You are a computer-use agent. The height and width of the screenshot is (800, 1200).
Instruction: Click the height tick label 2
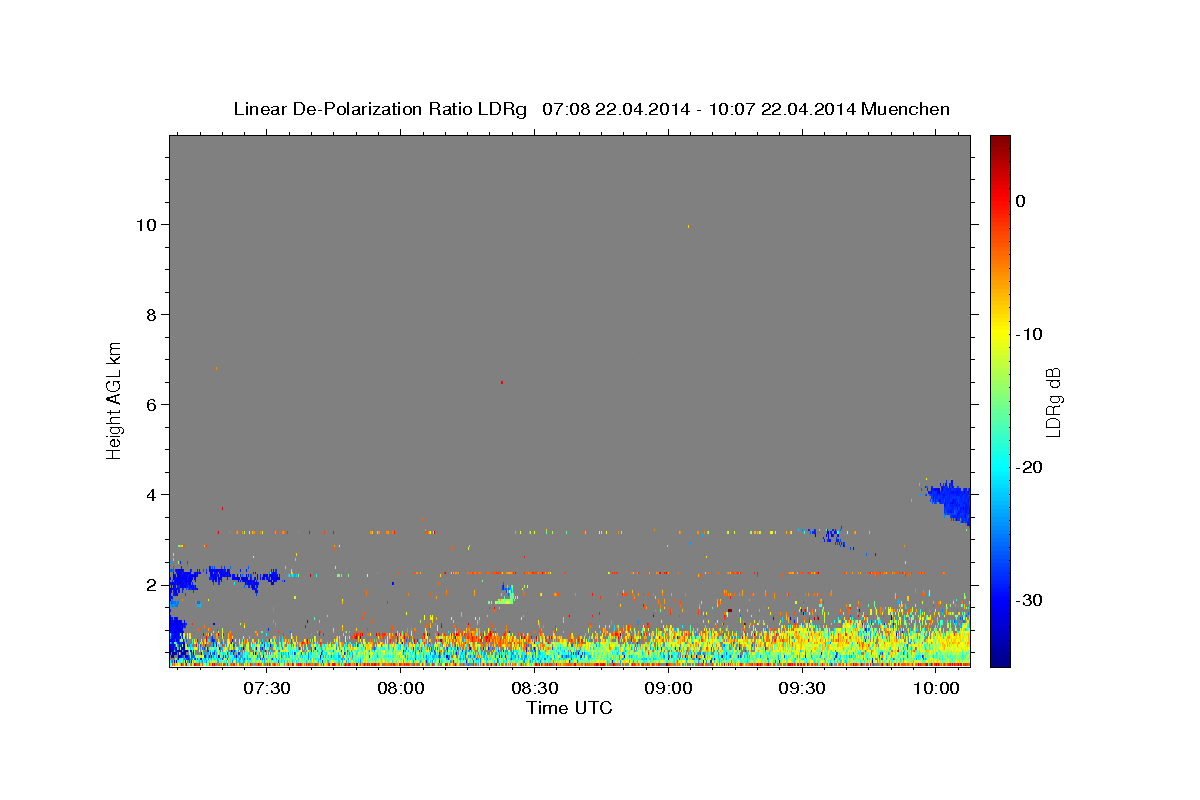153,585
